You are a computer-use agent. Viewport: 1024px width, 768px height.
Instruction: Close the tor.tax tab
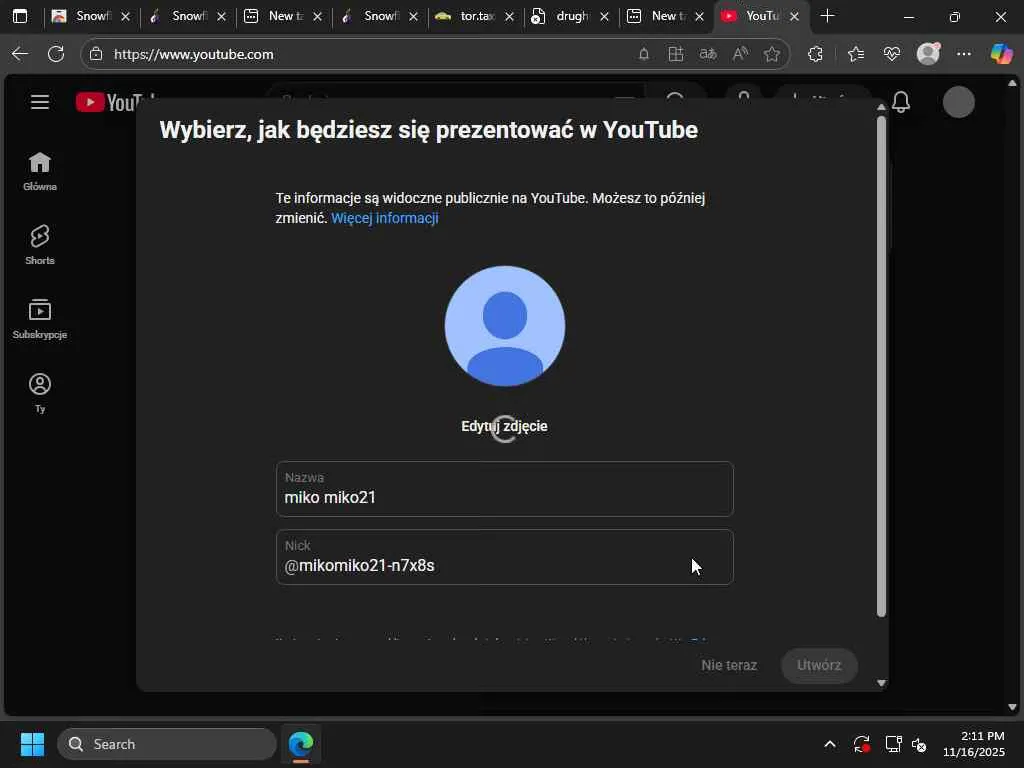pos(509,17)
